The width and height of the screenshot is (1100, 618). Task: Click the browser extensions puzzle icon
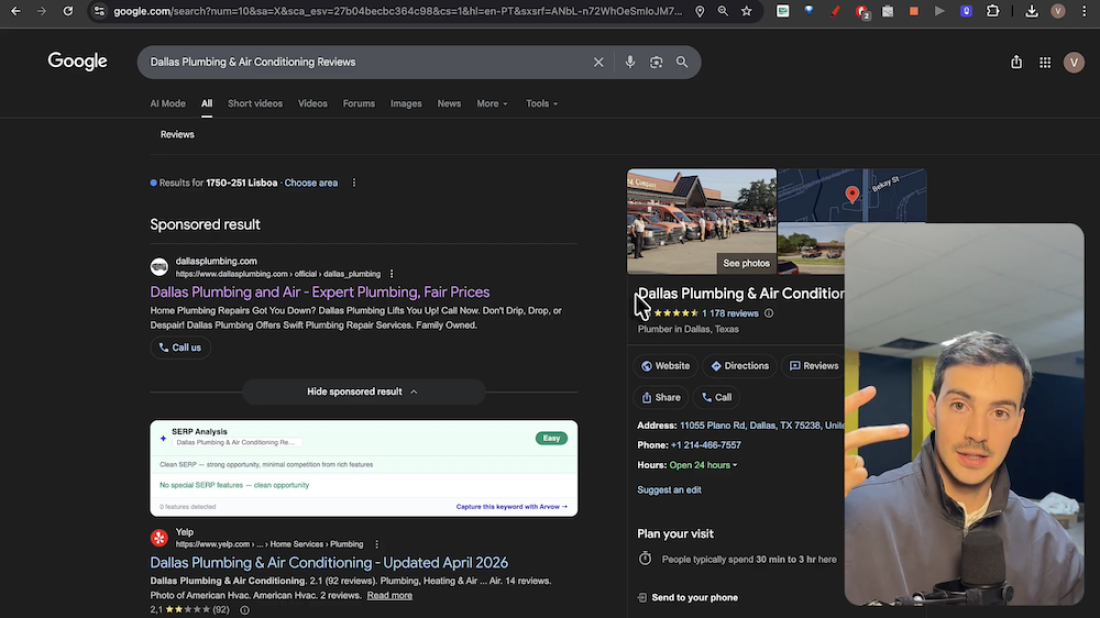pos(992,13)
